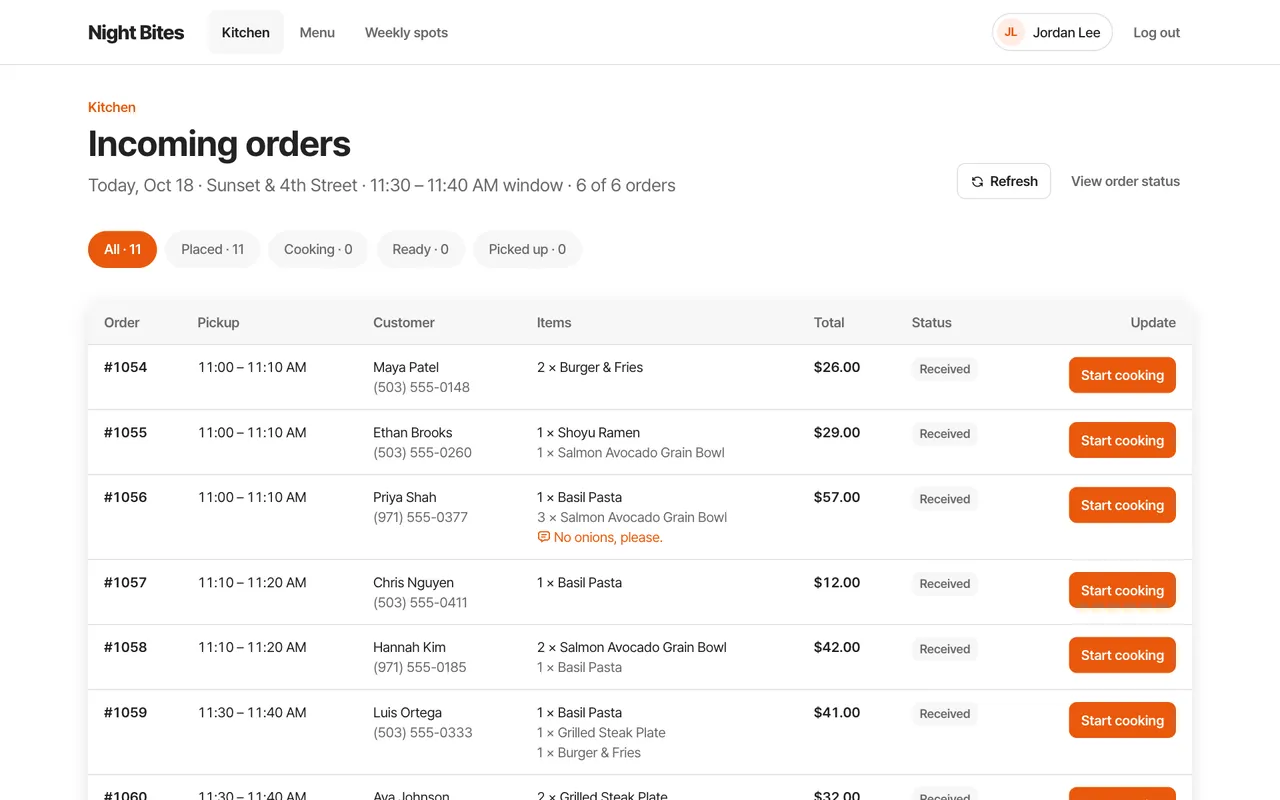Click order number #1056
Image resolution: width=1280 pixels, height=800 pixels.
click(125, 497)
